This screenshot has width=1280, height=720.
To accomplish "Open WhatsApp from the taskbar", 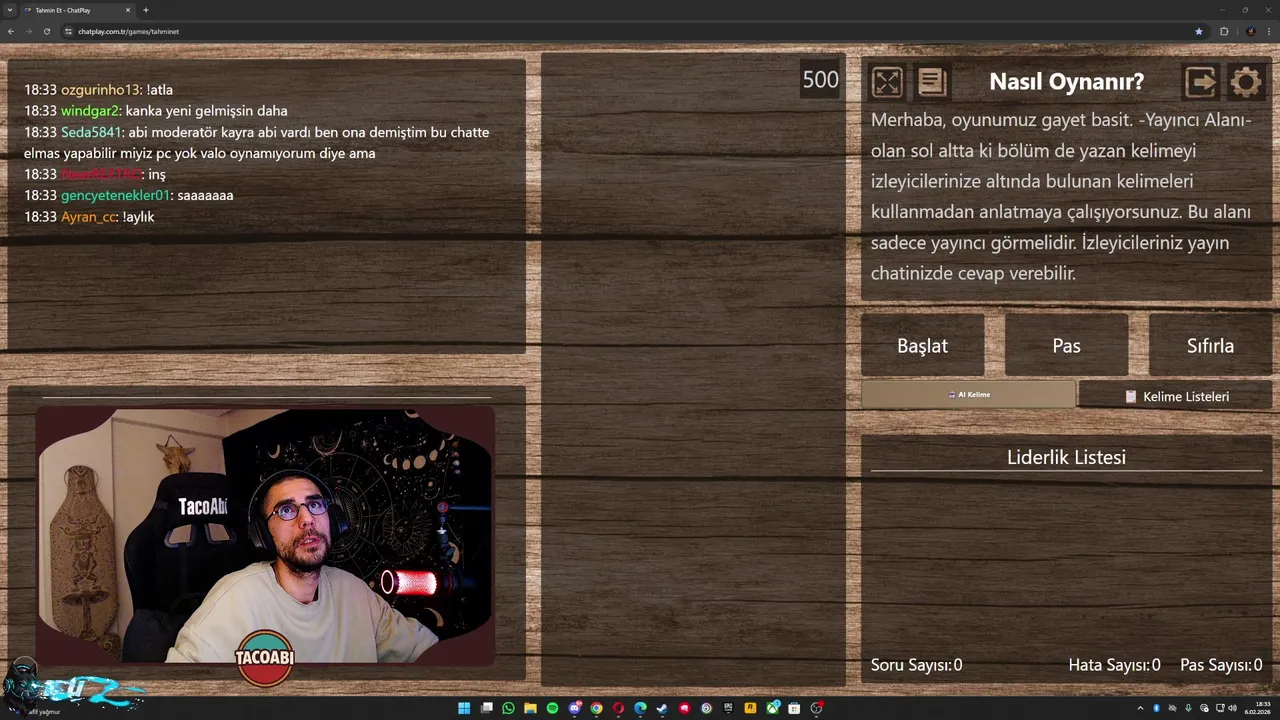I will [x=508, y=708].
